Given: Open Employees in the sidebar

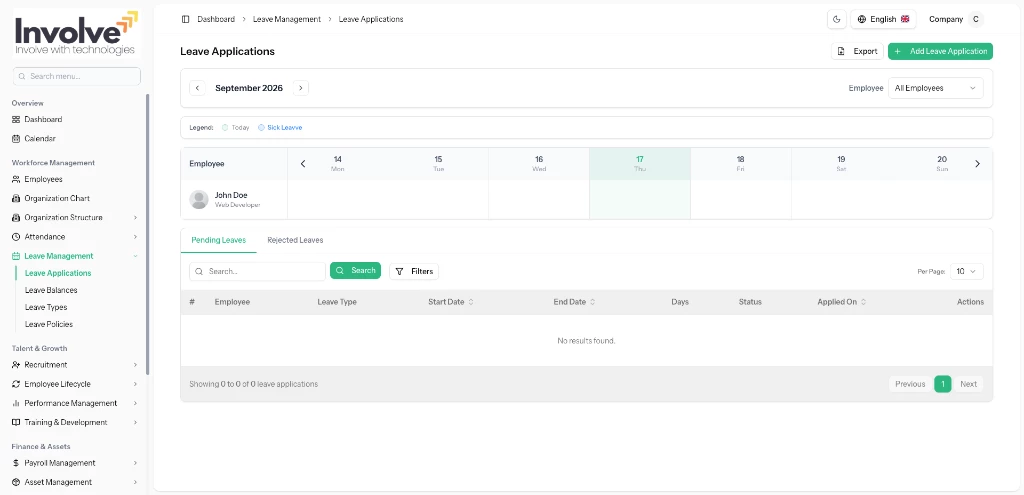Looking at the screenshot, I should click(75, 179).
